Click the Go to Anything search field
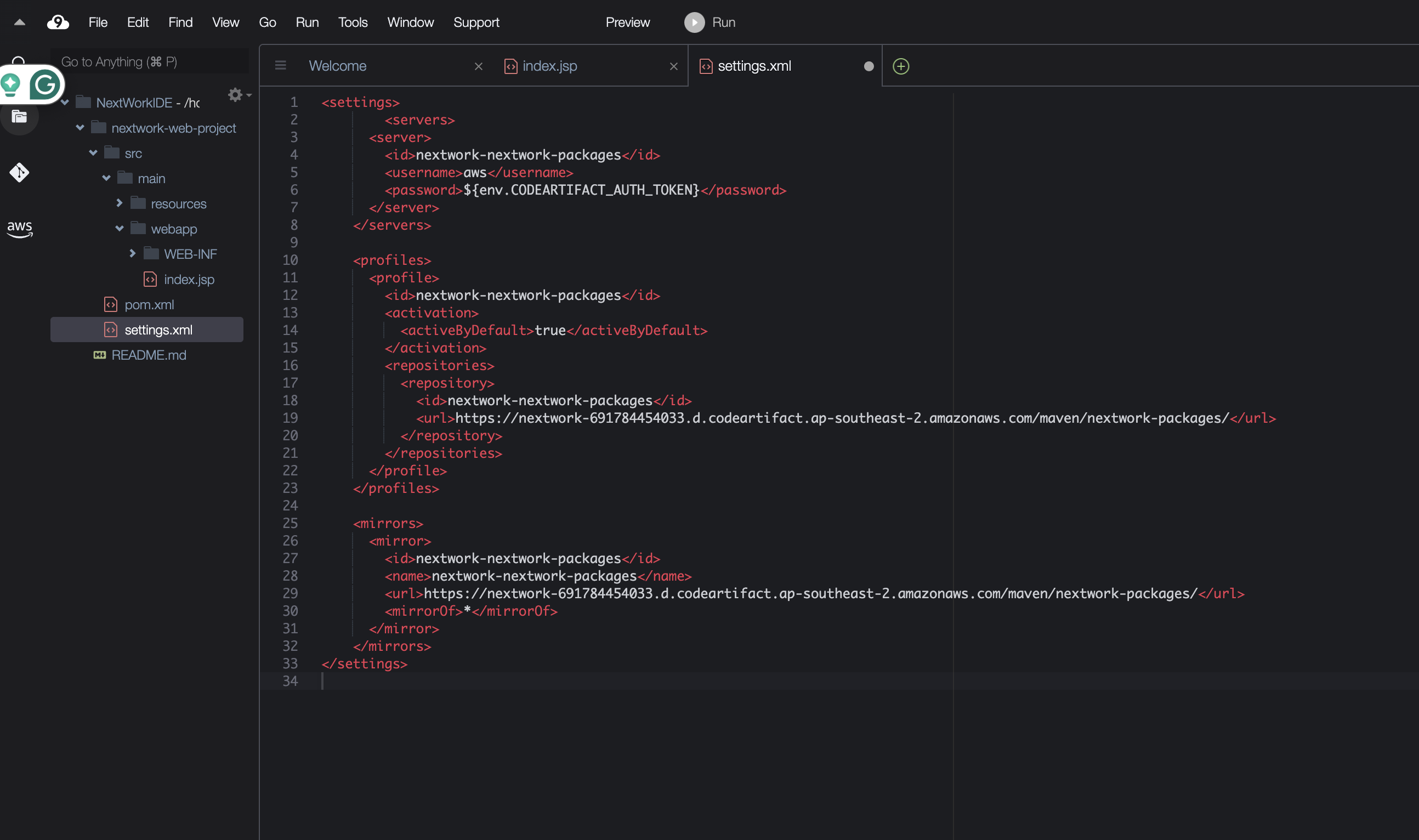 click(150, 62)
